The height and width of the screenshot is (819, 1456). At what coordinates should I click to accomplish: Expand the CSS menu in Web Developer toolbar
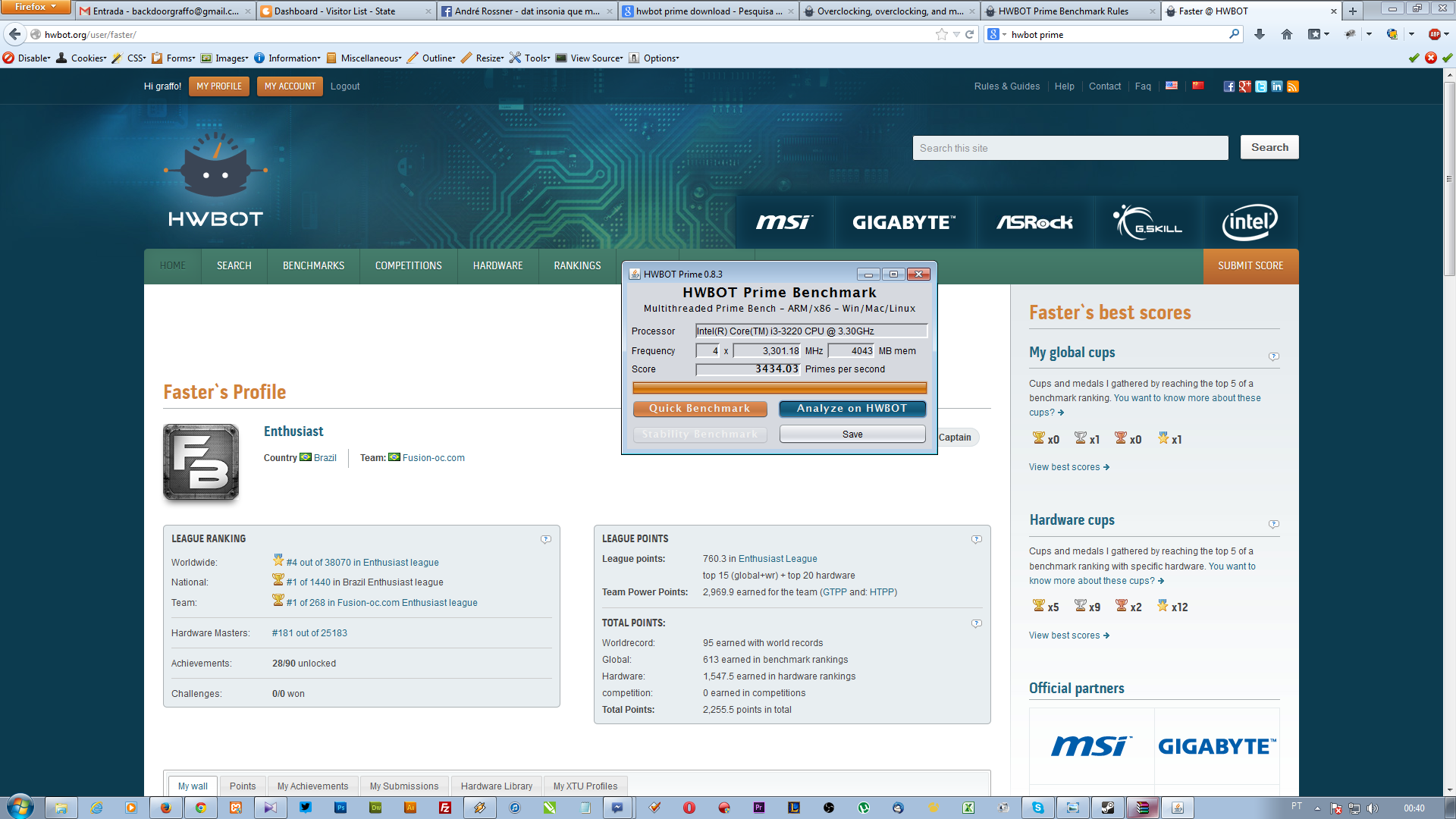pos(129,58)
